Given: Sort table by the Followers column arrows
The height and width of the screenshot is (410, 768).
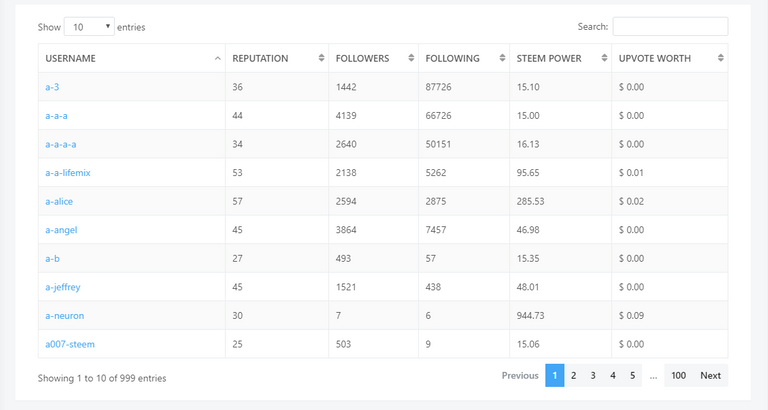Looking at the screenshot, I should (411, 58).
